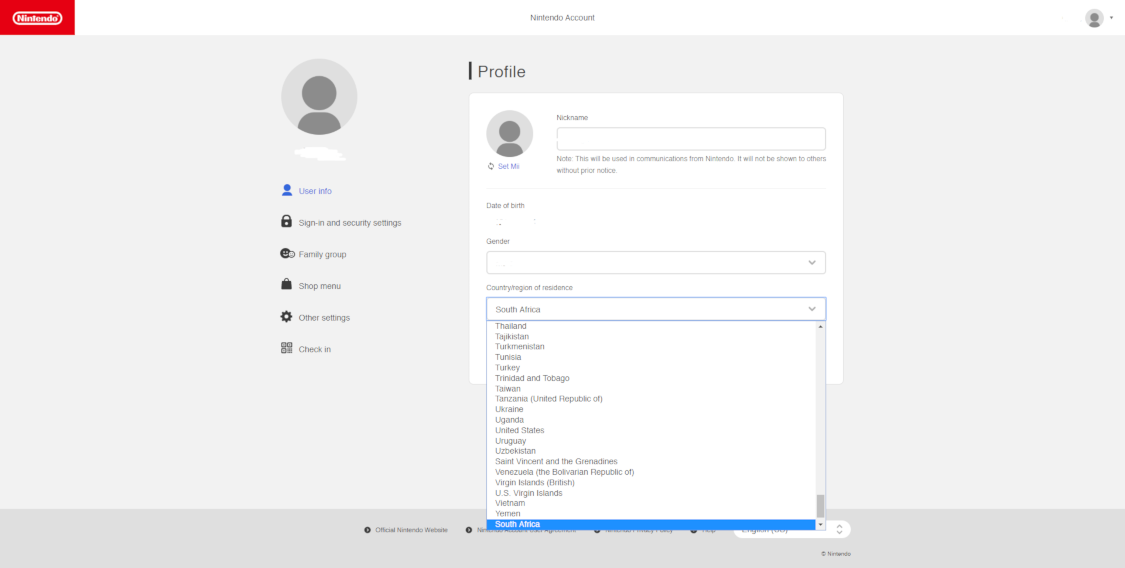Click the Nintendo Account header title
Image resolution: width=1125 pixels, height=568 pixels.
tap(562, 18)
